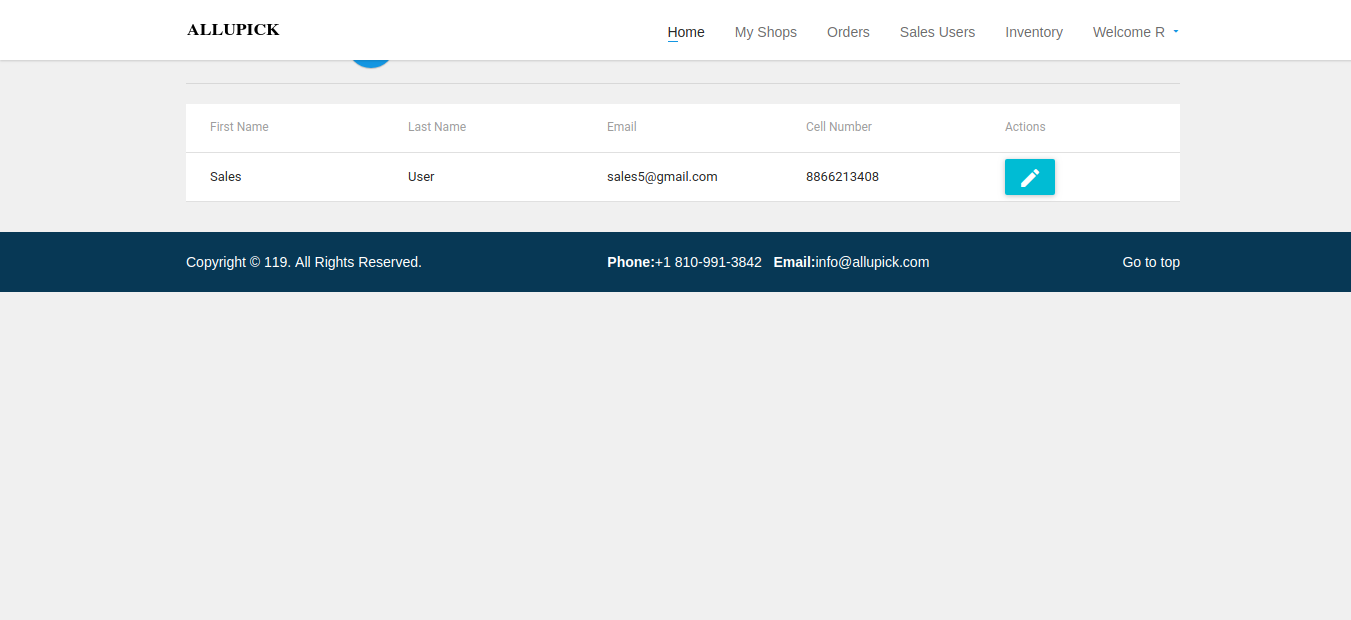The width and height of the screenshot is (1351, 620).
Task: Click the footer phone number +1 810-991-3842
Action: pyautogui.click(x=708, y=262)
